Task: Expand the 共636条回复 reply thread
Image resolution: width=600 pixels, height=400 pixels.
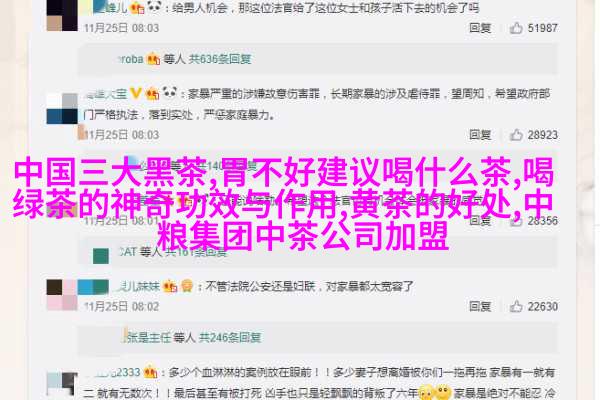Action: coord(220,59)
